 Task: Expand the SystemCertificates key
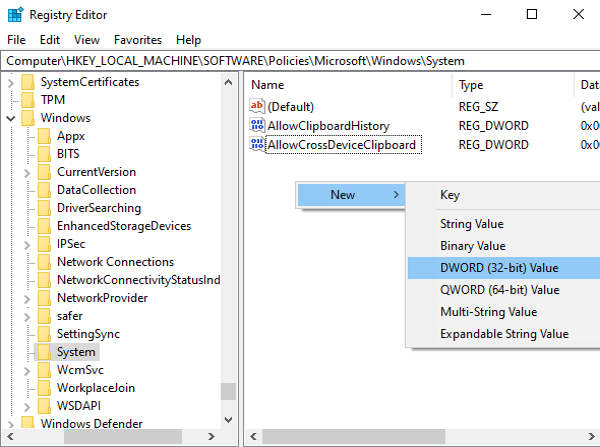11,83
